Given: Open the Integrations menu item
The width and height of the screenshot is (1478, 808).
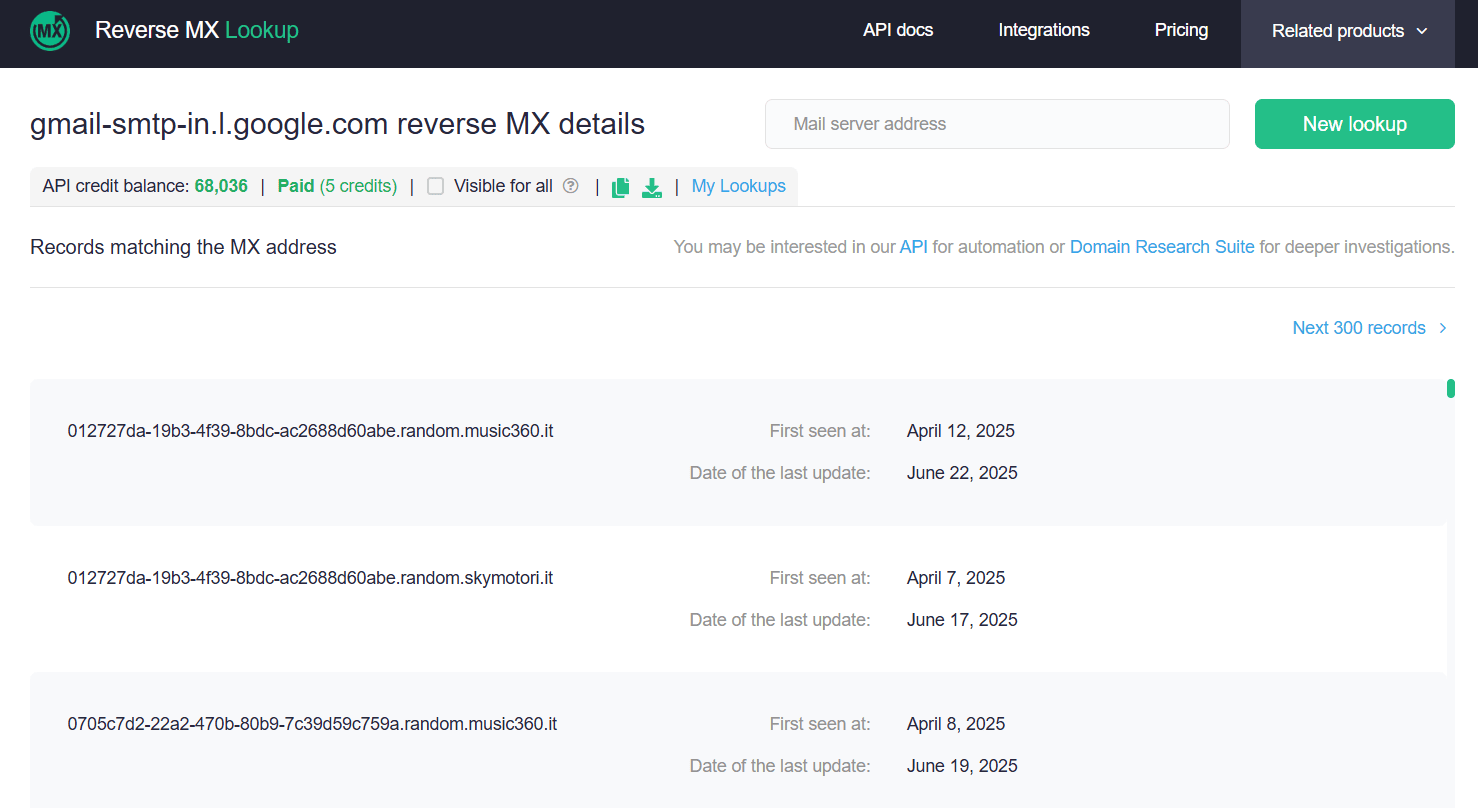Looking at the screenshot, I should (1044, 30).
